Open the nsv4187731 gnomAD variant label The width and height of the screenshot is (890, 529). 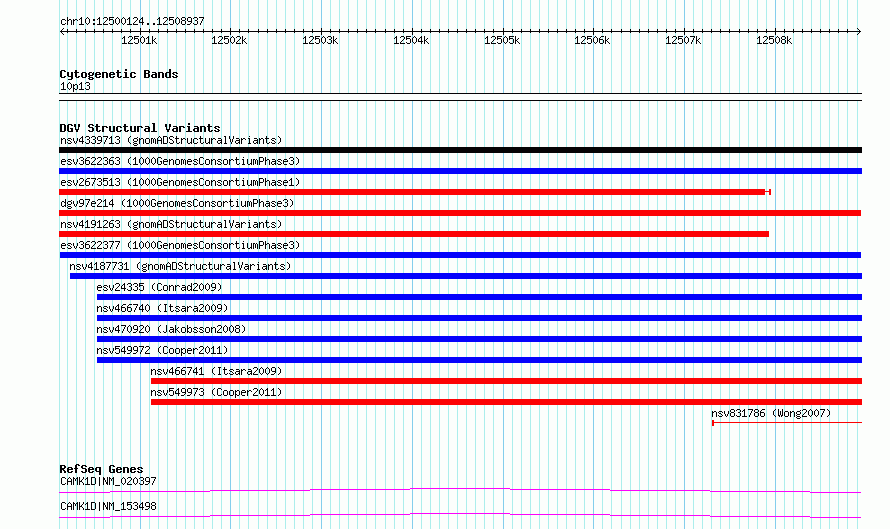tap(180, 266)
